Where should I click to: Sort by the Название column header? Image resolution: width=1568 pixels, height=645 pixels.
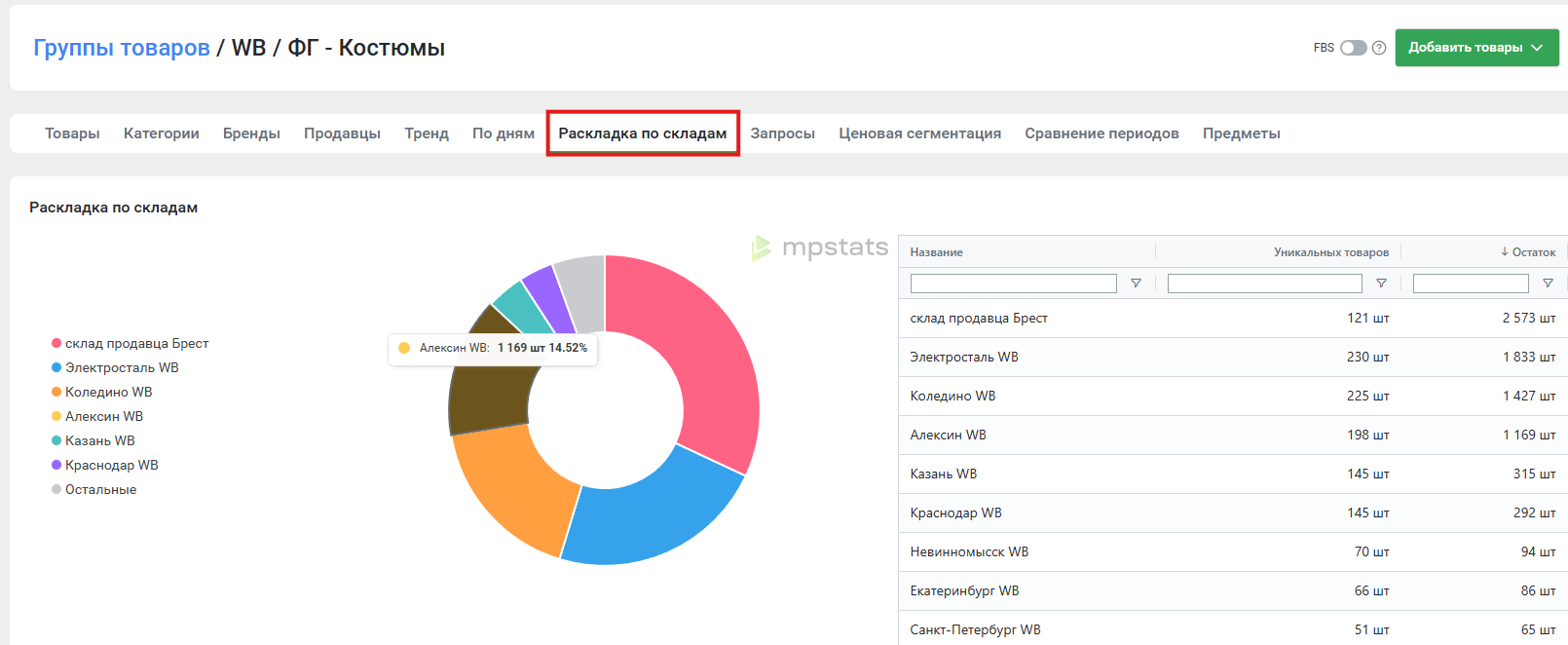[936, 252]
